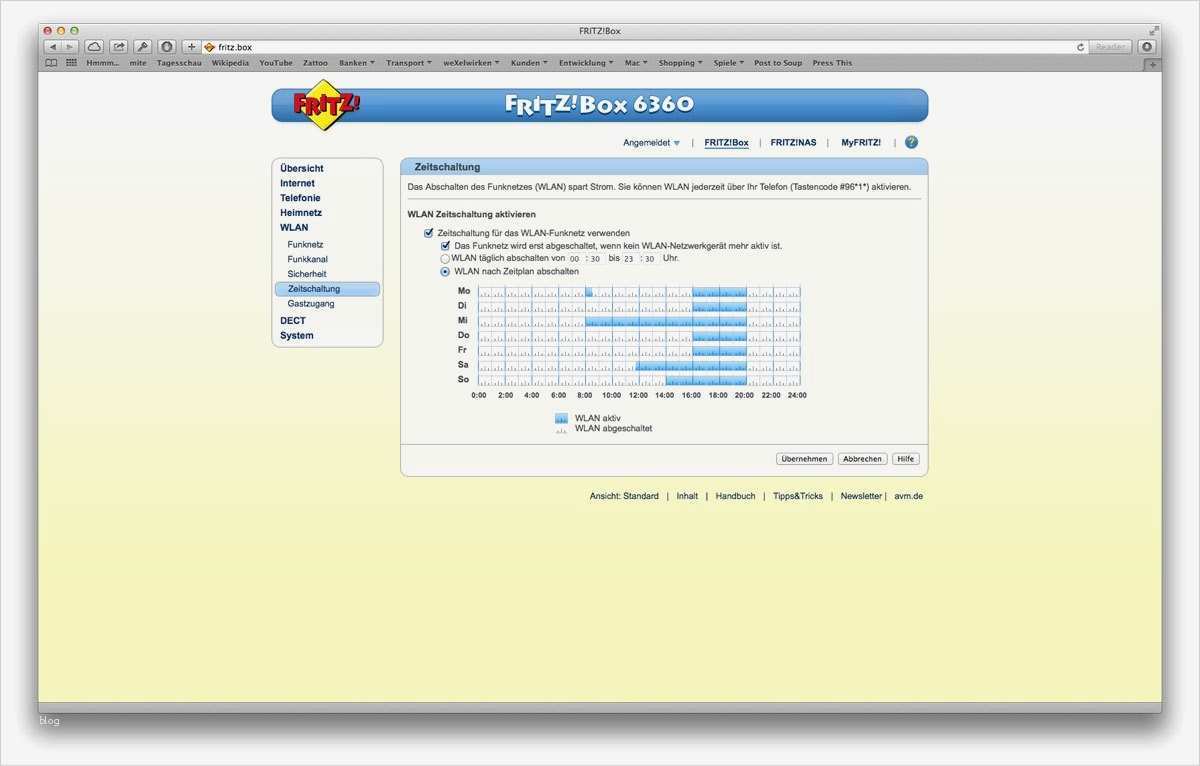Click the Monday row in schedule grid
The width and height of the screenshot is (1200, 766).
[x=639, y=292]
